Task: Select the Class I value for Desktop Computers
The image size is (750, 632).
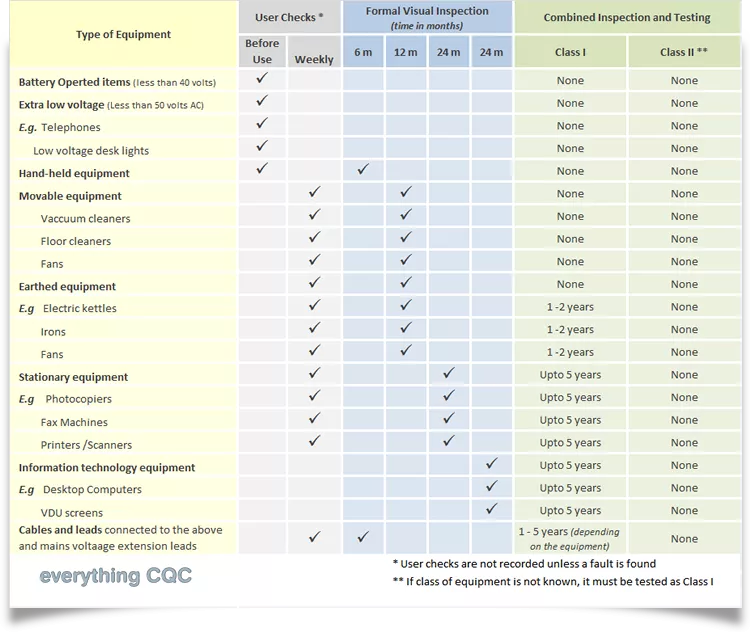Action: click(x=570, y=488)
